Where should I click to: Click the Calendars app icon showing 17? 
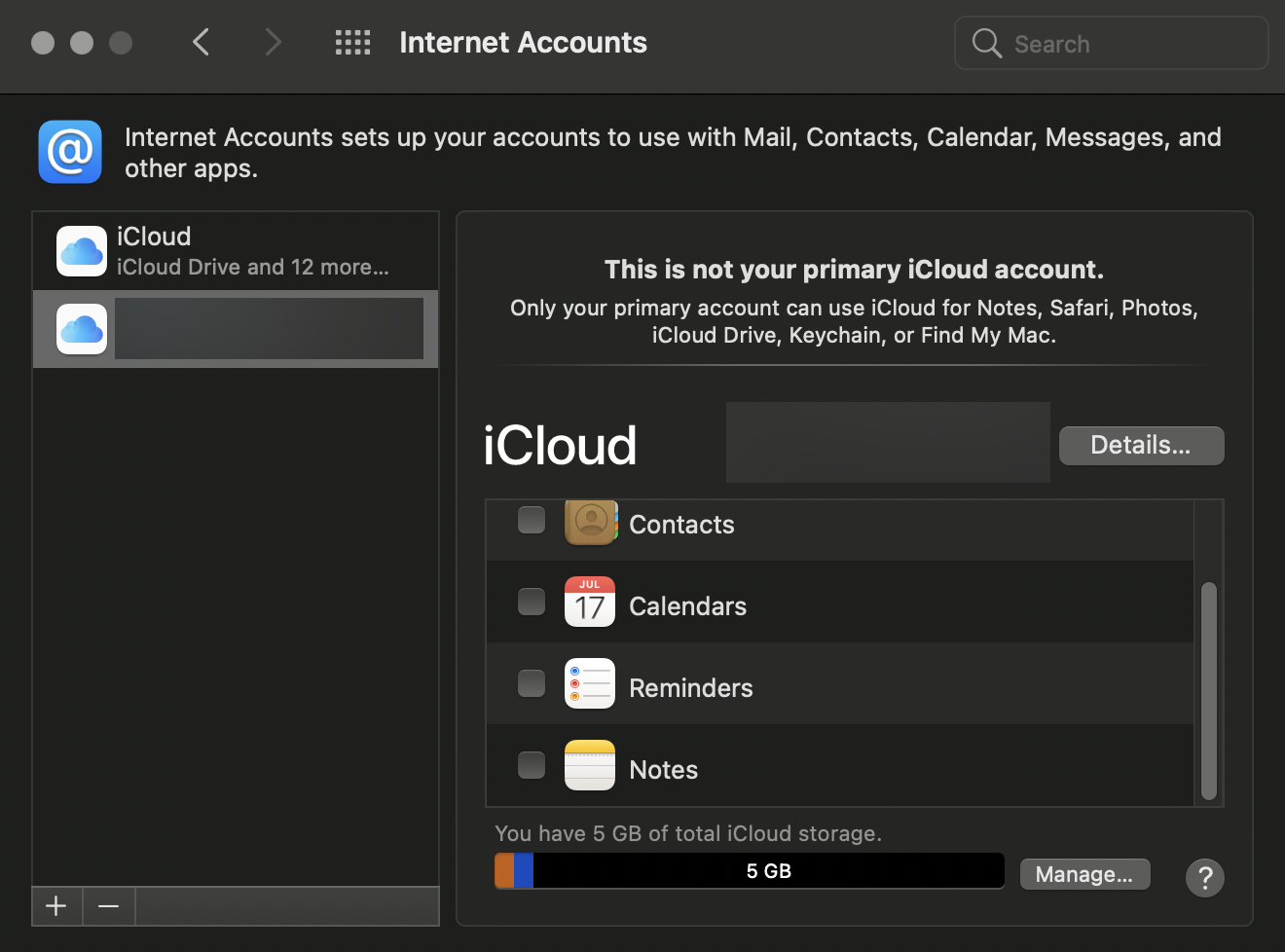coord(590,602)
